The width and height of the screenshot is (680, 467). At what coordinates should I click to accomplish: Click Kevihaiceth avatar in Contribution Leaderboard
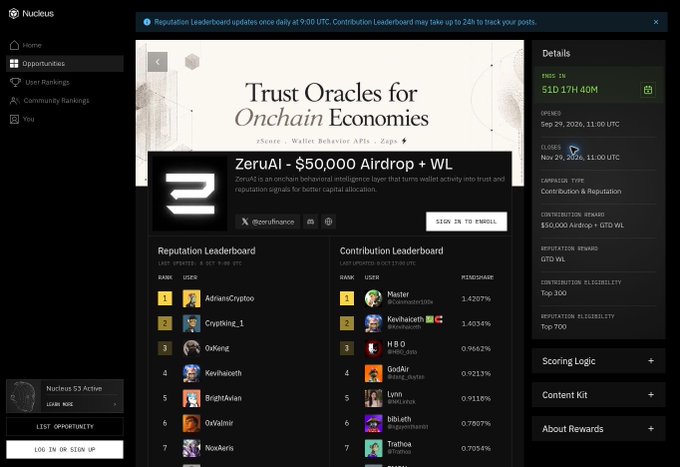[x=373, y=323]
